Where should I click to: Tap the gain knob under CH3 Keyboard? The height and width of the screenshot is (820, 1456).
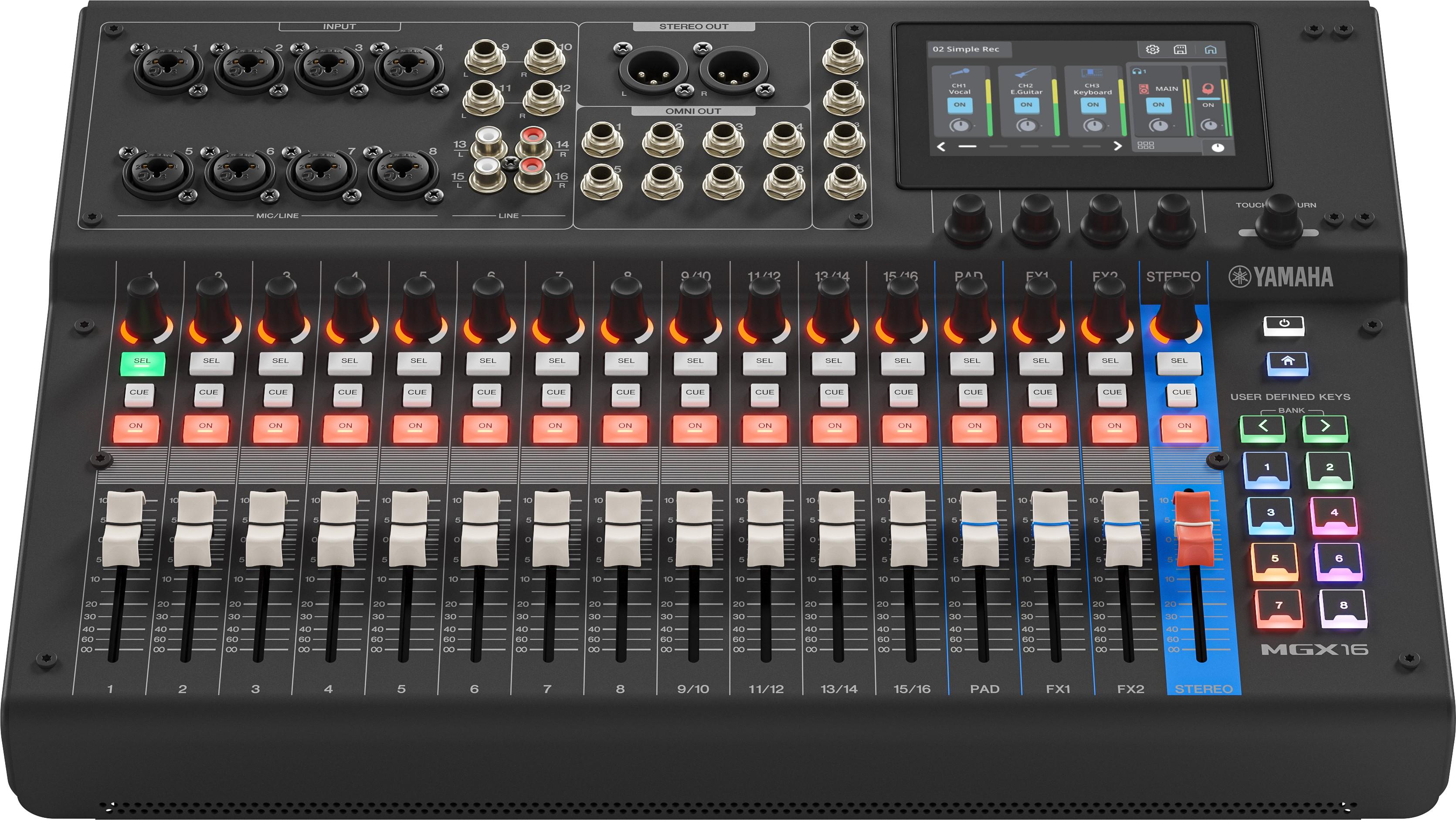click(1095, 125)
